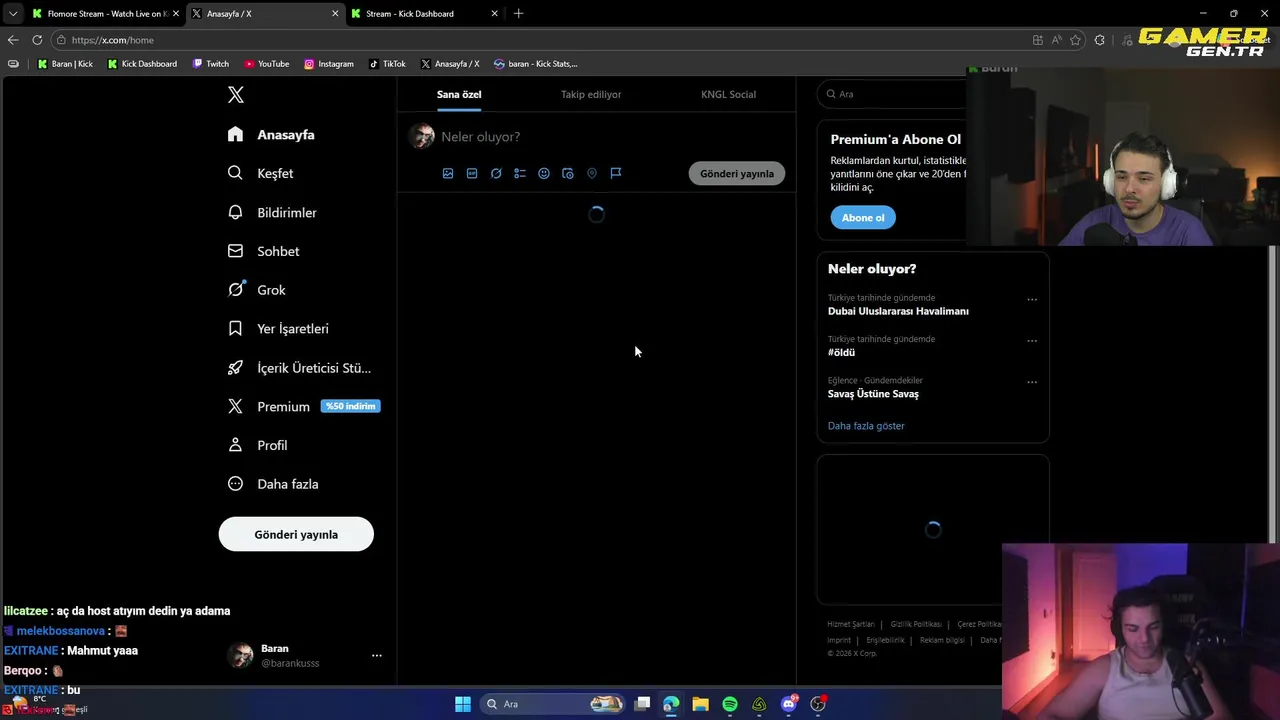The height and width of the screenshot is (720, 1280).
Task: Open the emoji picker
Action: point(544,173)
